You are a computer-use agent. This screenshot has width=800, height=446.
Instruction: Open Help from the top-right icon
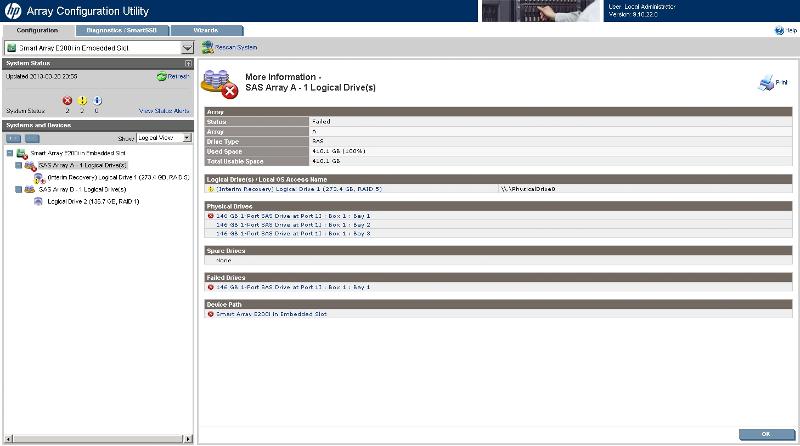pyautogui.click(x=780, y=30)
